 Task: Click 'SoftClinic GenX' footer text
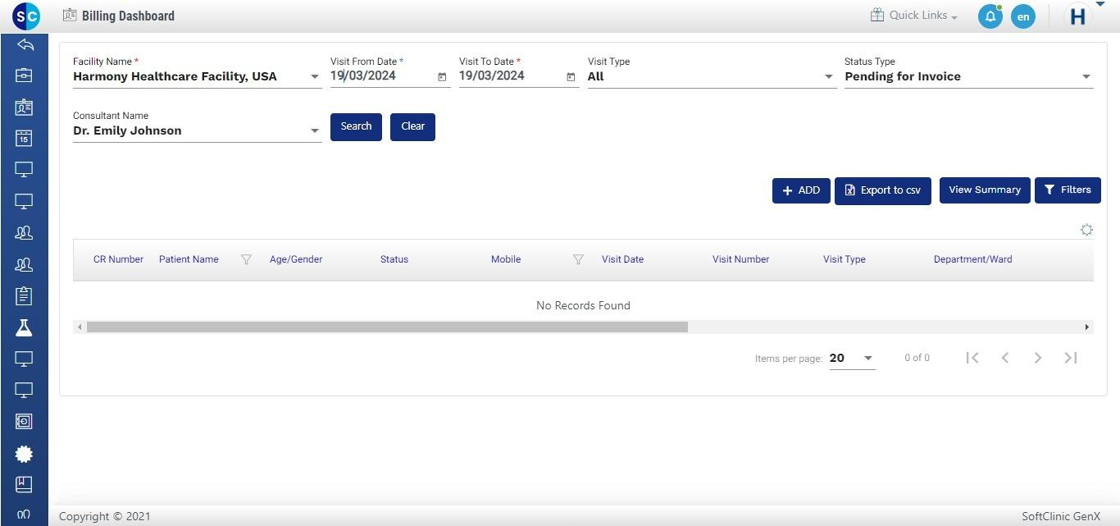pyautogui.click(x=1061, y=516)
